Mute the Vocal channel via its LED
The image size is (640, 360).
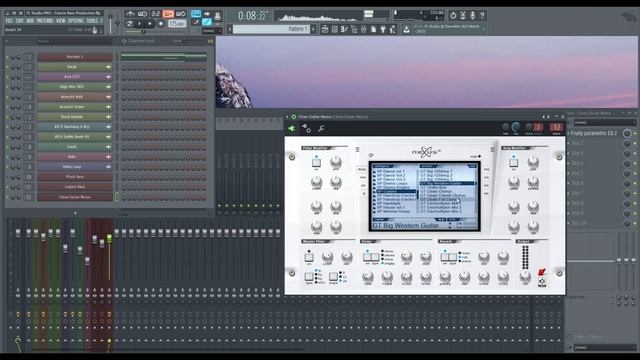[x=7, y=67]
